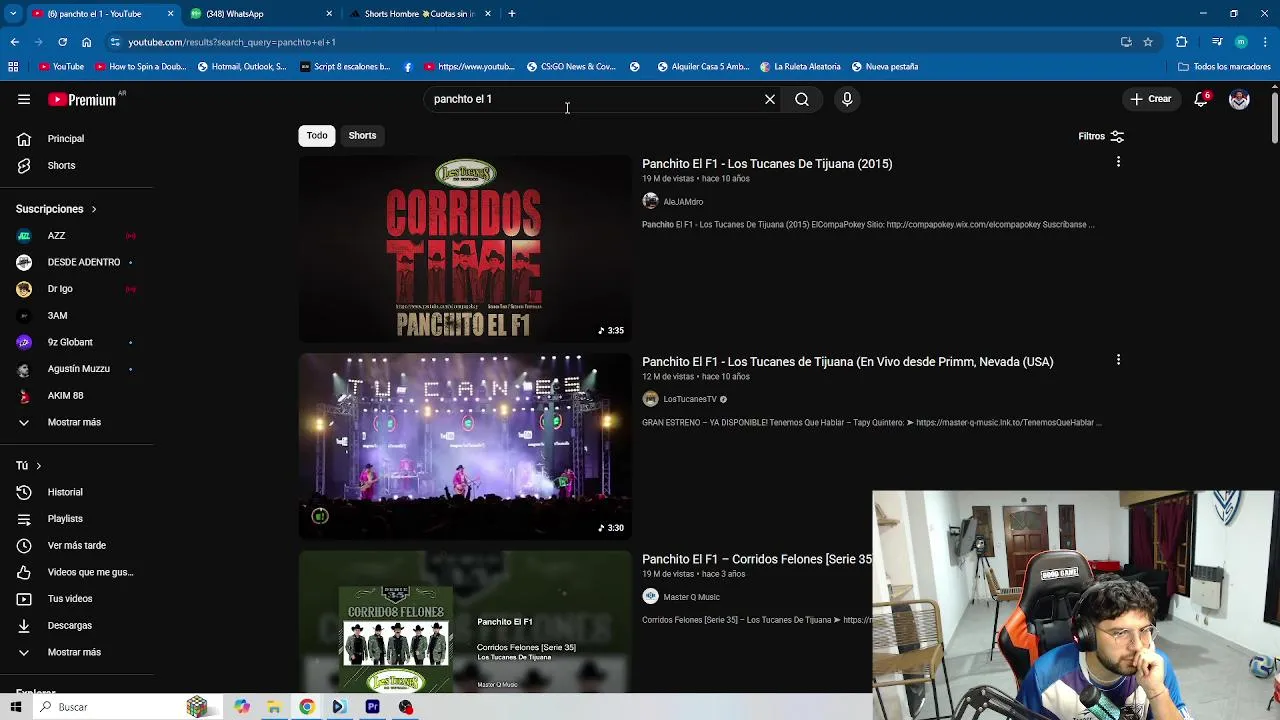Switch to the WhatsApp browser tab
1280x720 pixels.
[x=260, y=14]
